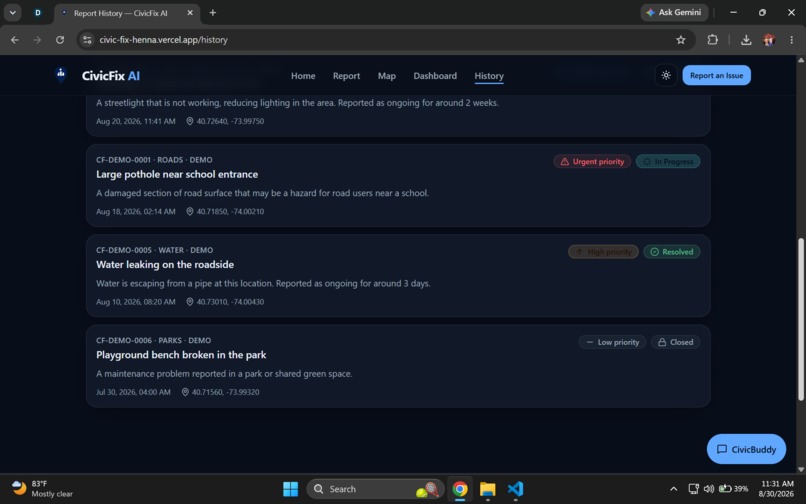Image resolution: width=806 pixels, height=504 pixels.
Task: Go to the Home nav item
Action: click(303, 76)
